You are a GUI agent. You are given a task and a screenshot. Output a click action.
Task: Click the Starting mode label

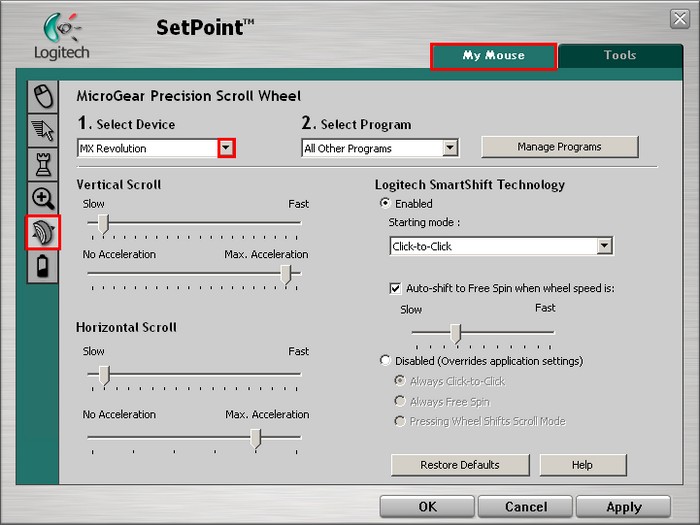(424, 222)
